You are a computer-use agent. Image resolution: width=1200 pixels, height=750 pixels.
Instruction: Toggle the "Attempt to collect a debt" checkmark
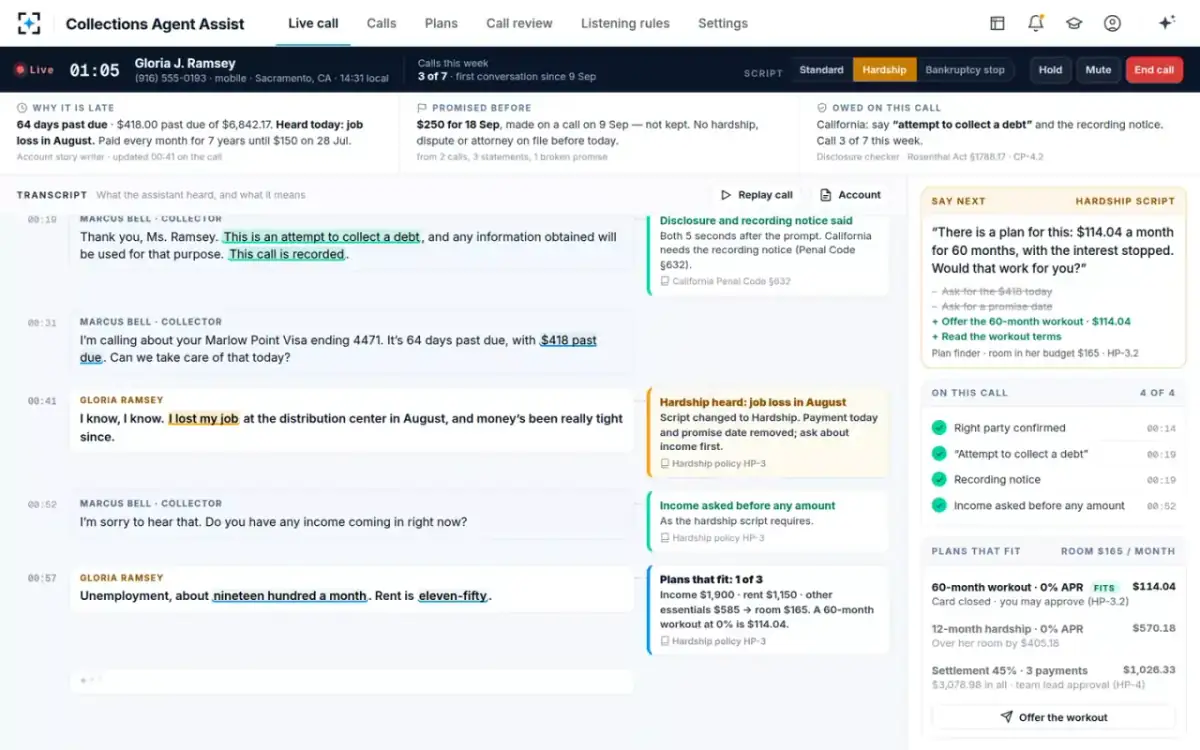[x=939, y=454]
